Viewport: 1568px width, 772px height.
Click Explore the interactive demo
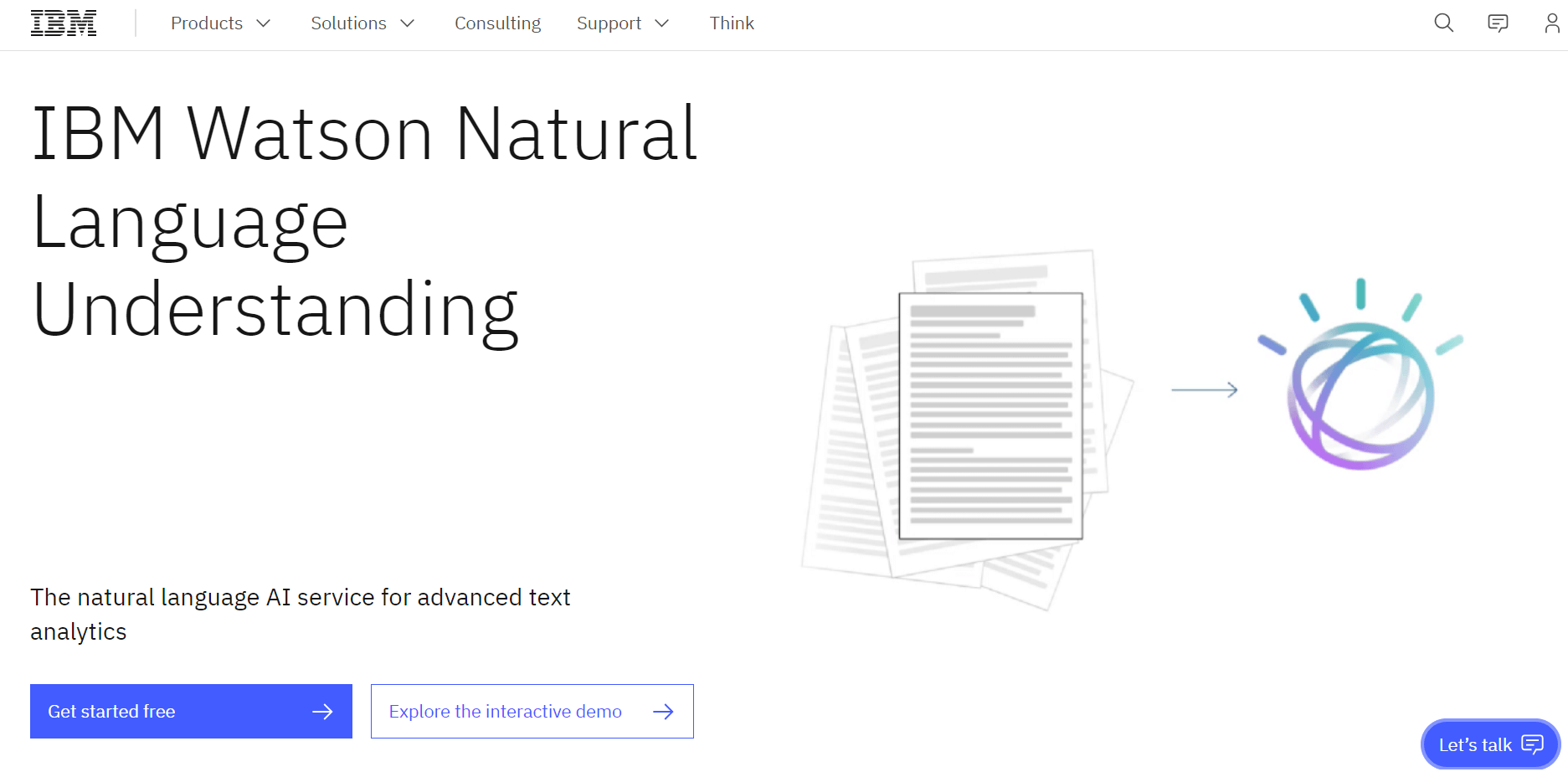[x=532, y=712]
